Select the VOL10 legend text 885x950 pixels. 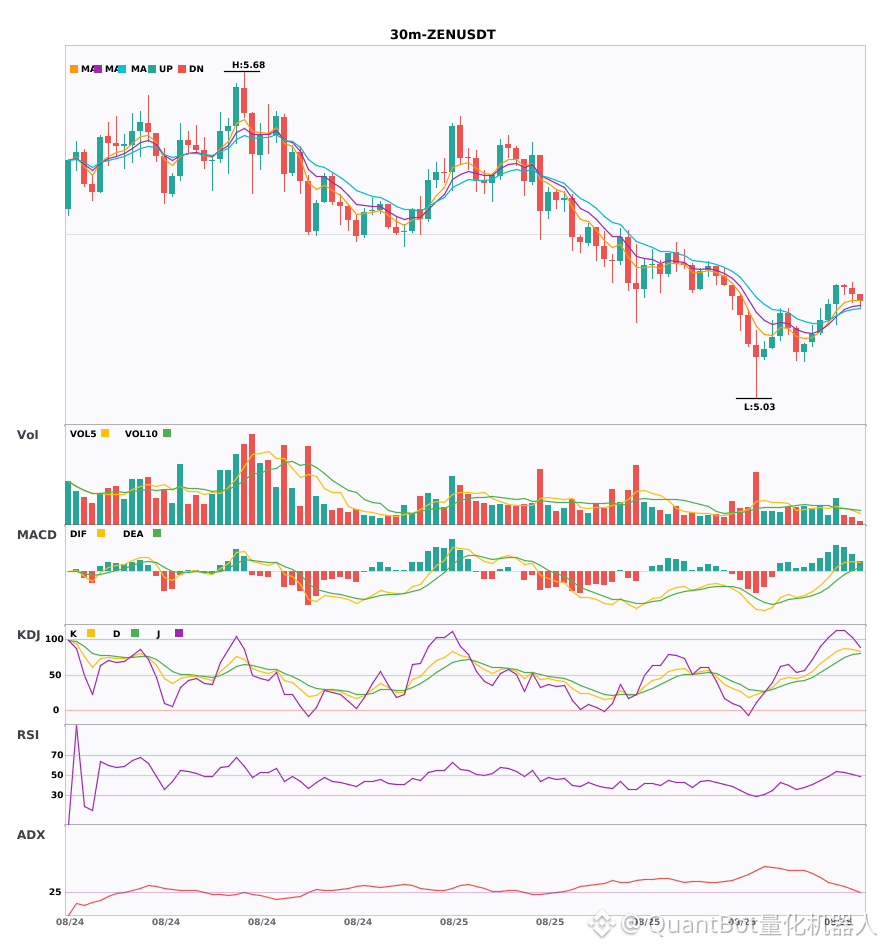141,434
